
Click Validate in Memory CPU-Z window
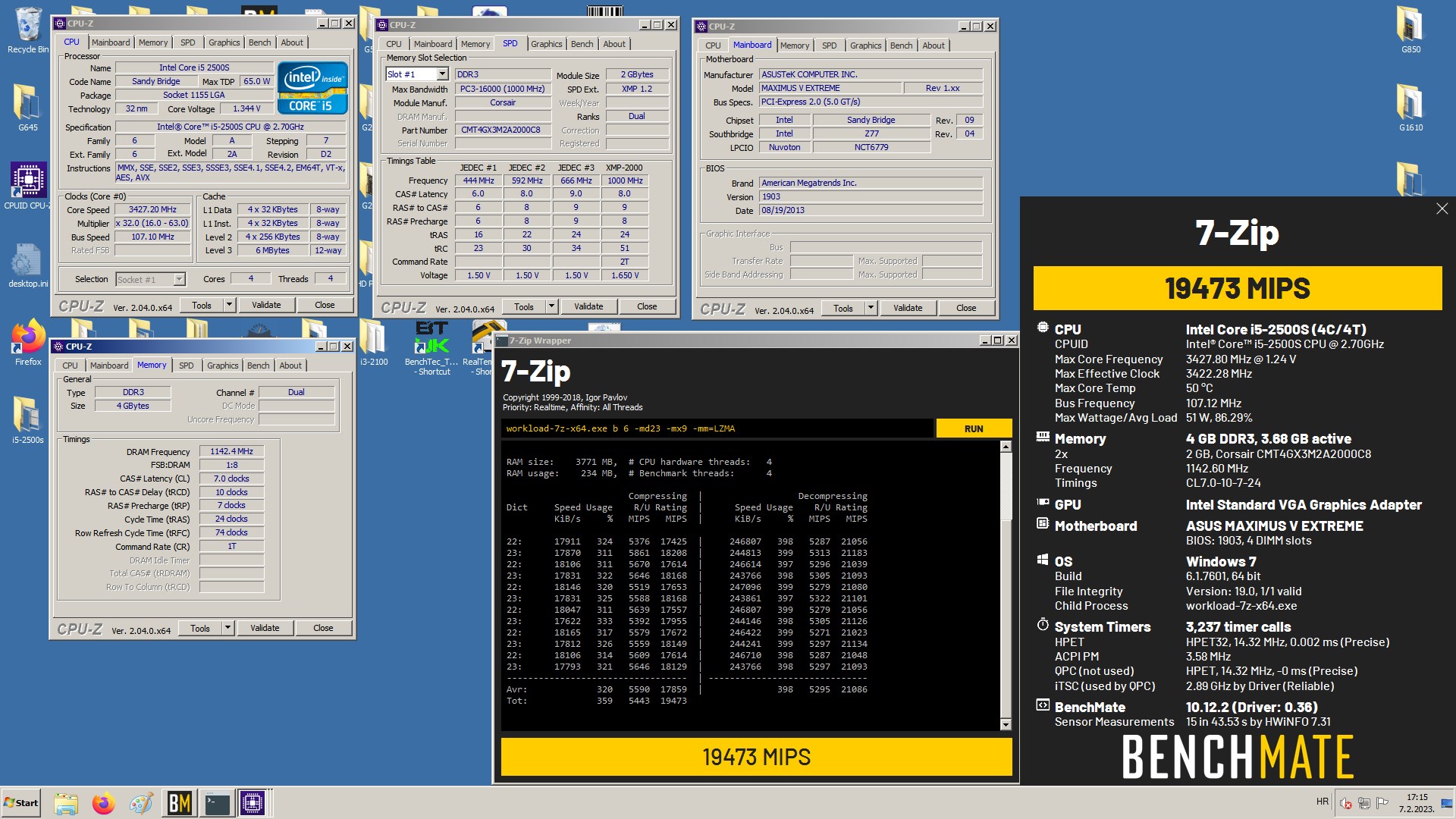pos(265,628)
